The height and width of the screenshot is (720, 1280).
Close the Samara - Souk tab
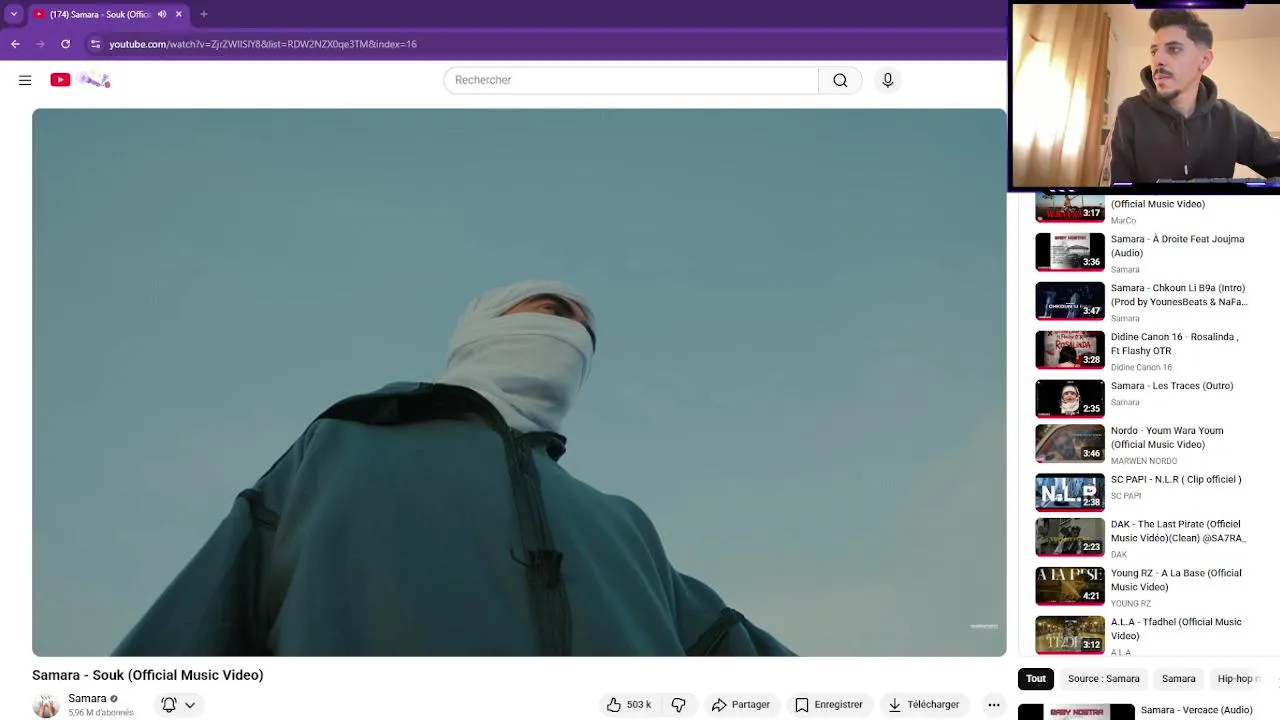coord(179,14)
